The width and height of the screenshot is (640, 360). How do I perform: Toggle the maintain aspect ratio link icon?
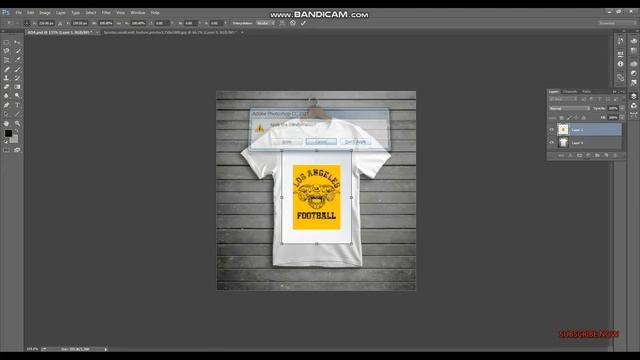tap(119, 23)
